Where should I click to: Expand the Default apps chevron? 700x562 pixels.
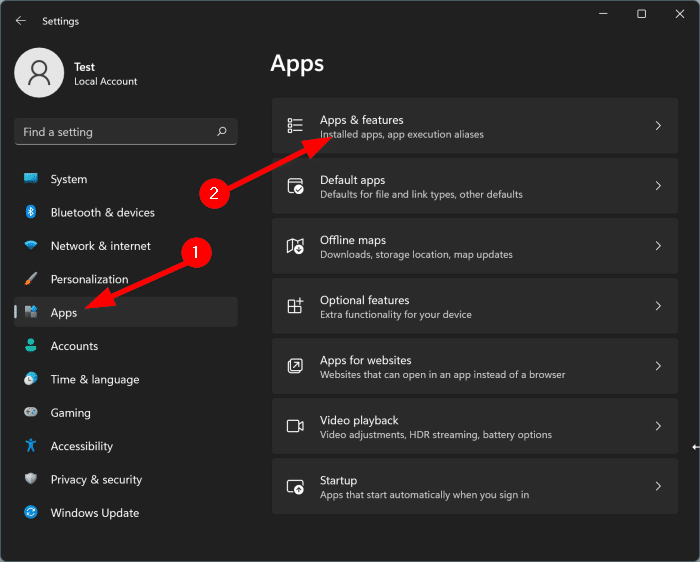click(x=658, y=186)
